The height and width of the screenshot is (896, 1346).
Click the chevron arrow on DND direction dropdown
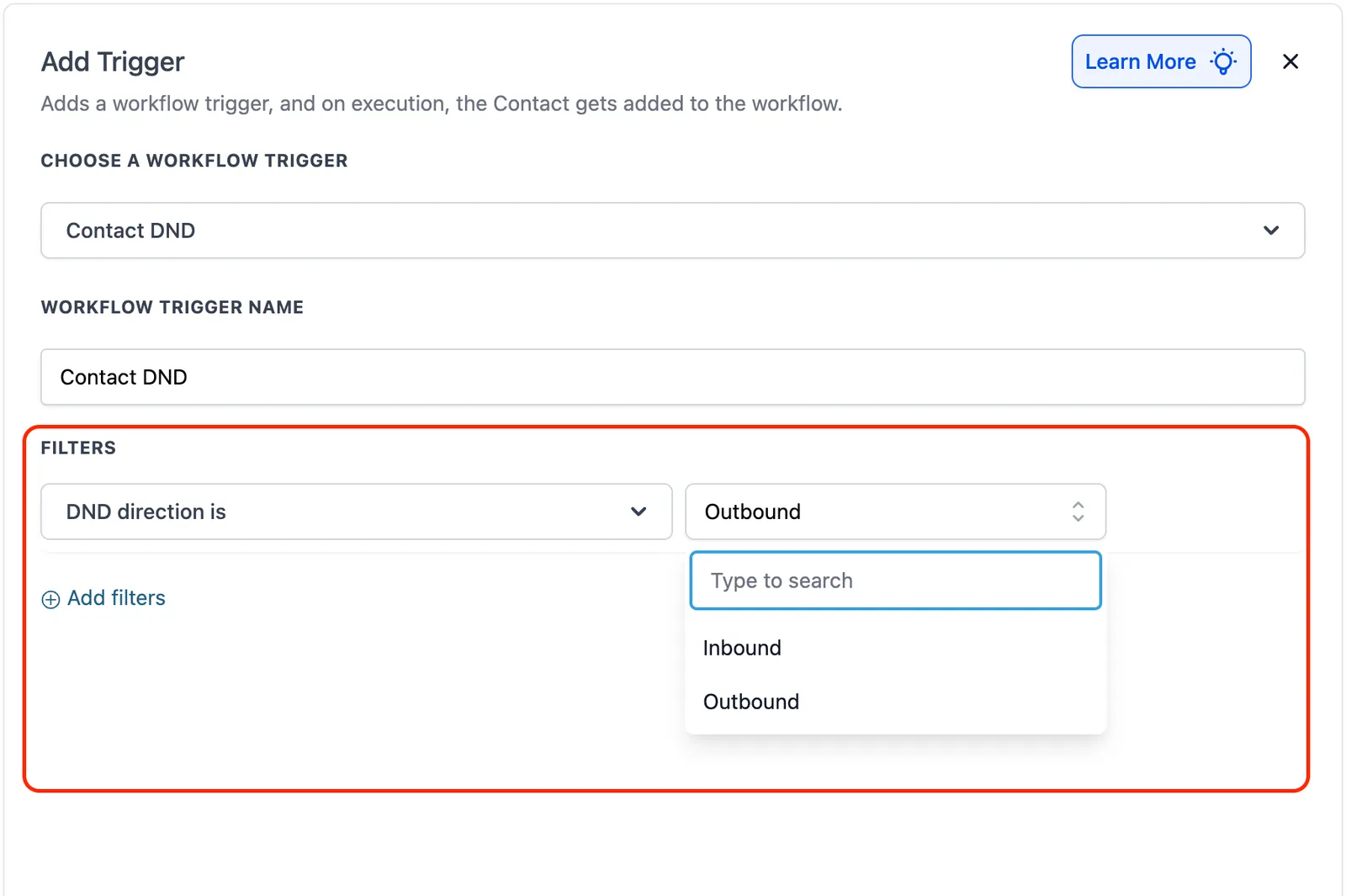coord(639,512)
